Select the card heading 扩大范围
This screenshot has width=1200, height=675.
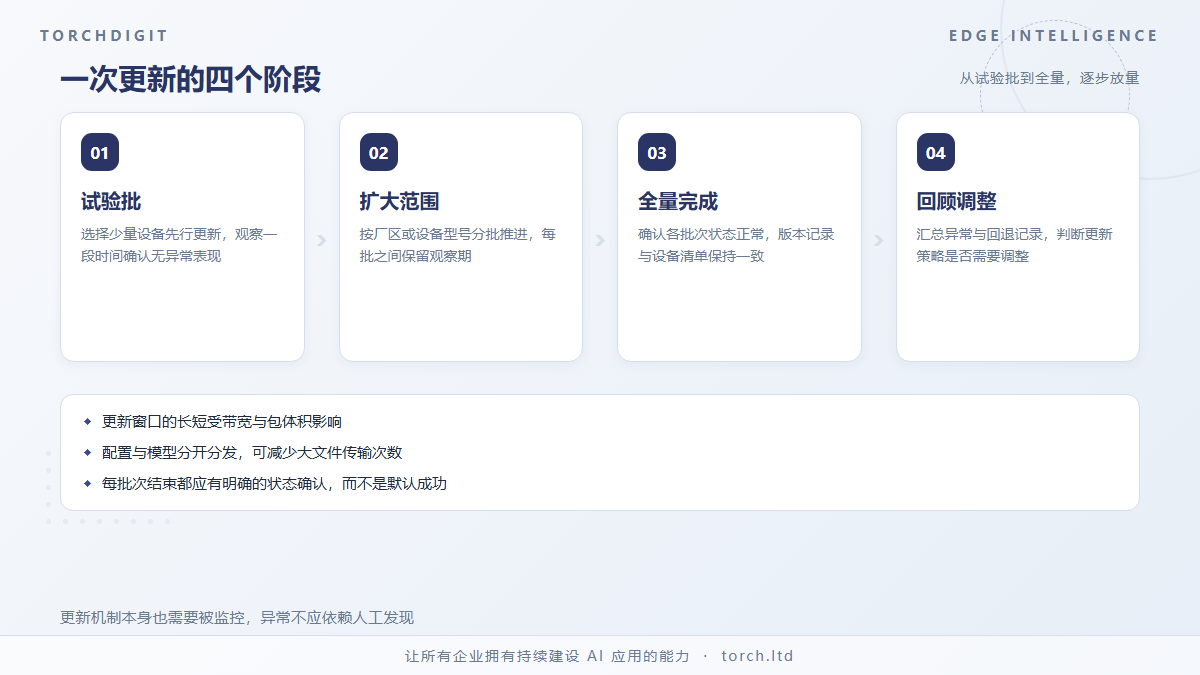tap(400, 201)
